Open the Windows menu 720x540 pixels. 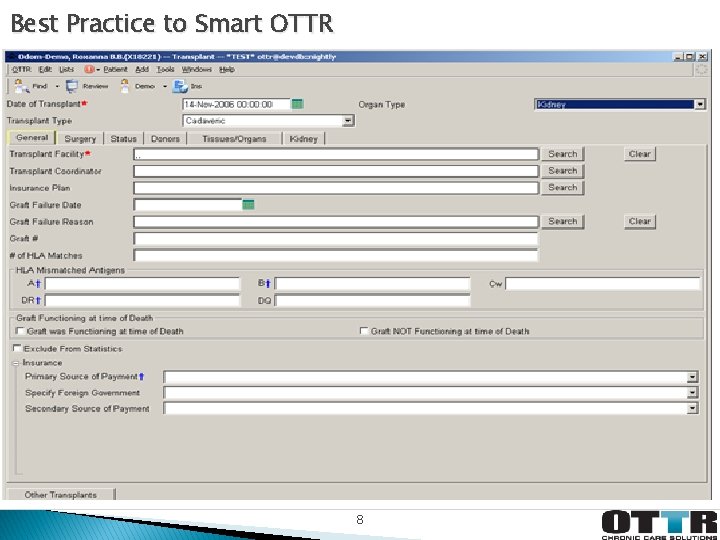[x=197, y=69]
